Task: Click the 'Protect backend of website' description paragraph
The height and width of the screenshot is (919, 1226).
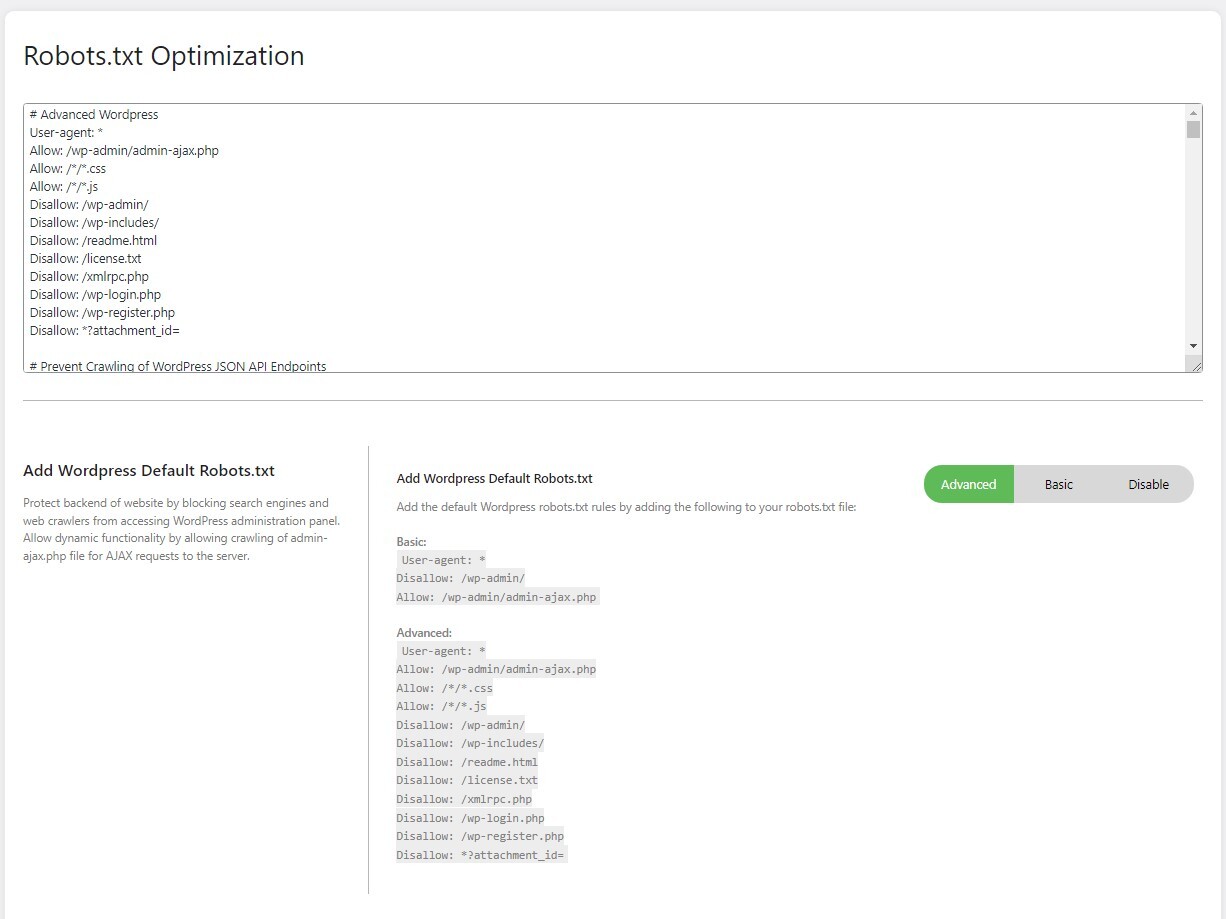Action: pyautogui.click(x=182, y=530)
